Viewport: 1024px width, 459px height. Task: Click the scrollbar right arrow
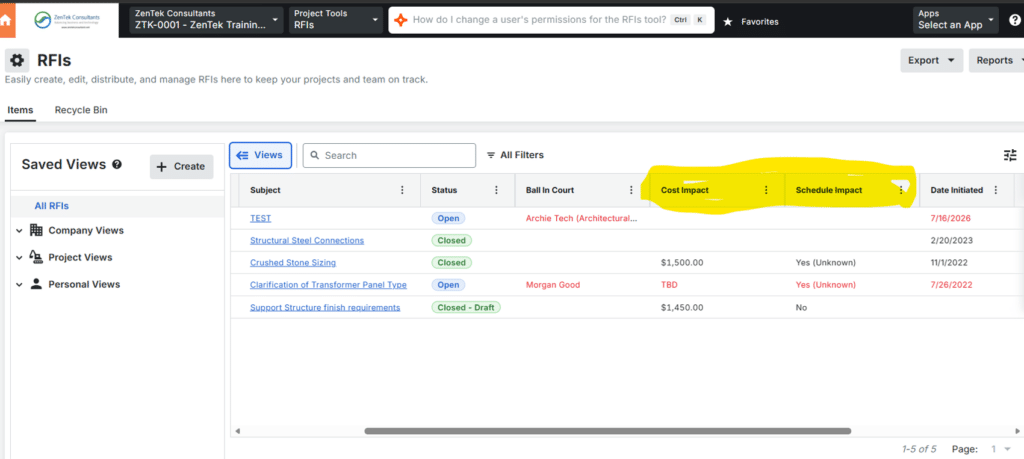point(1017,431)
